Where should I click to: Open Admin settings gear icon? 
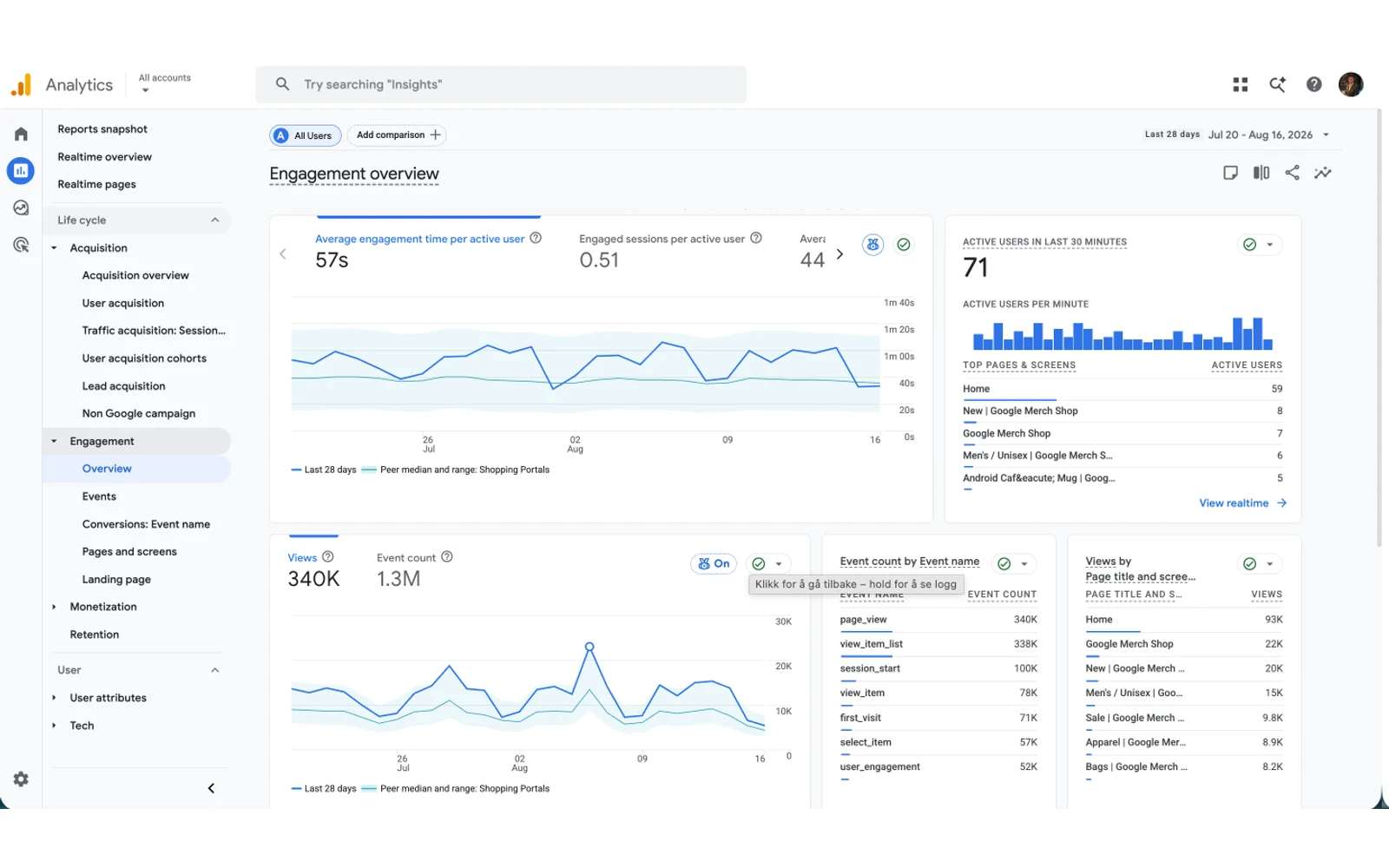pyautogui.click(x=21, y=779)
